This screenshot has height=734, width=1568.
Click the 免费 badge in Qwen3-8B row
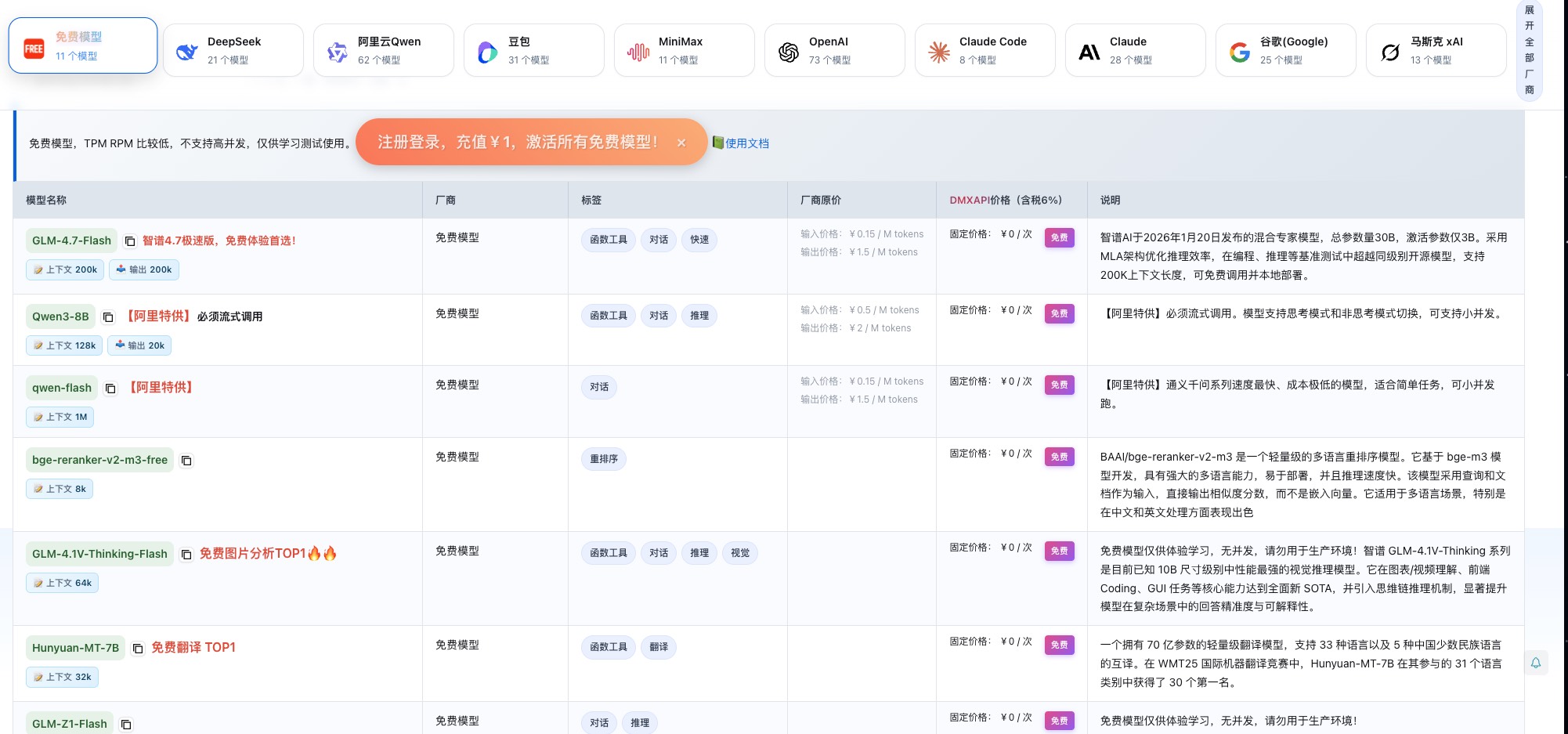1059,313
